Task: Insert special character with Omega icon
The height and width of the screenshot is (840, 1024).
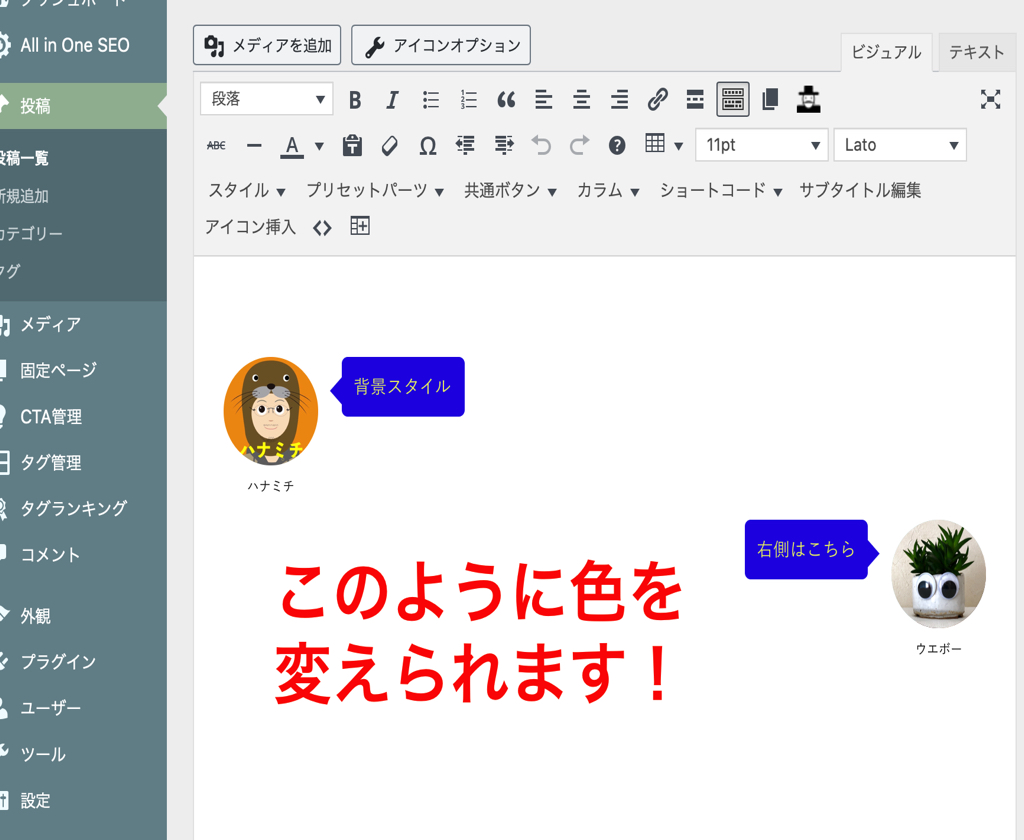Action: [x=427, y=146]
